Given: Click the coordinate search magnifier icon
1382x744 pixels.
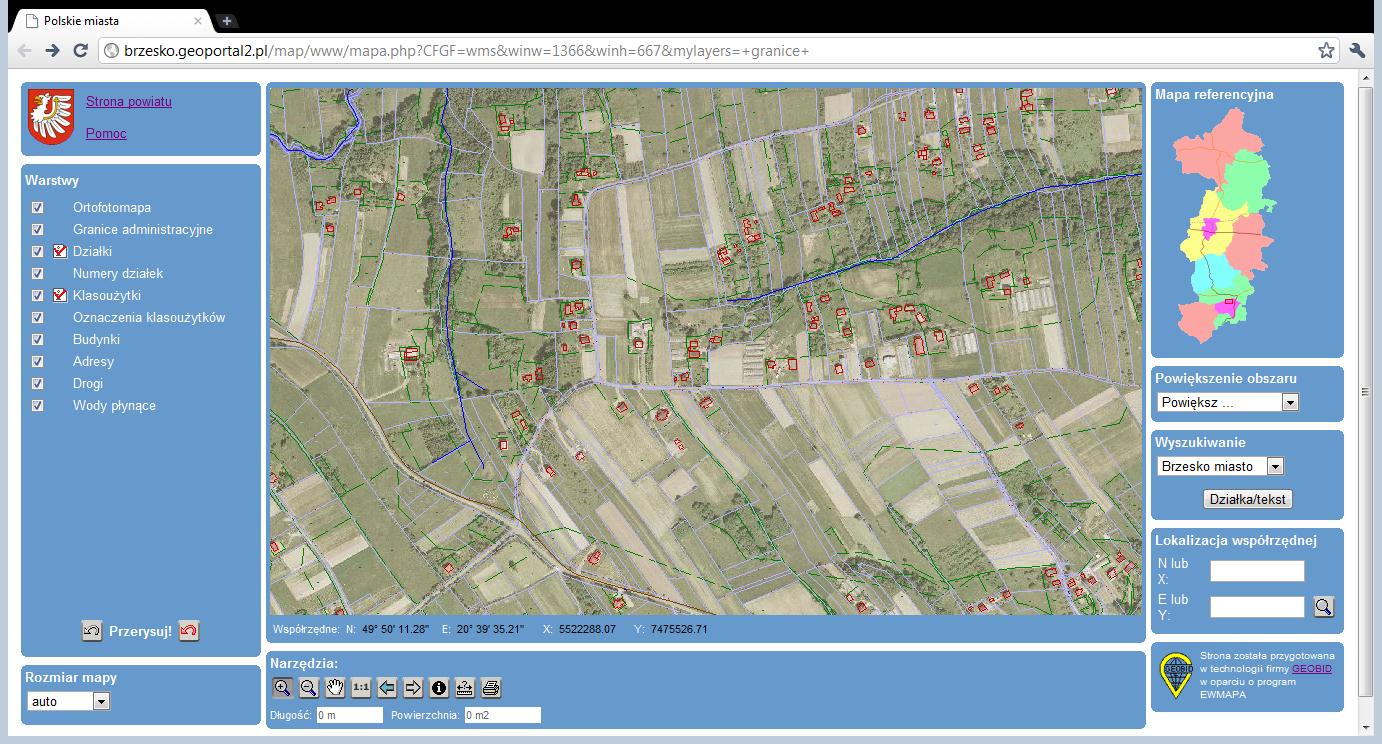Looking at the screenshot, I should 1323,606.
